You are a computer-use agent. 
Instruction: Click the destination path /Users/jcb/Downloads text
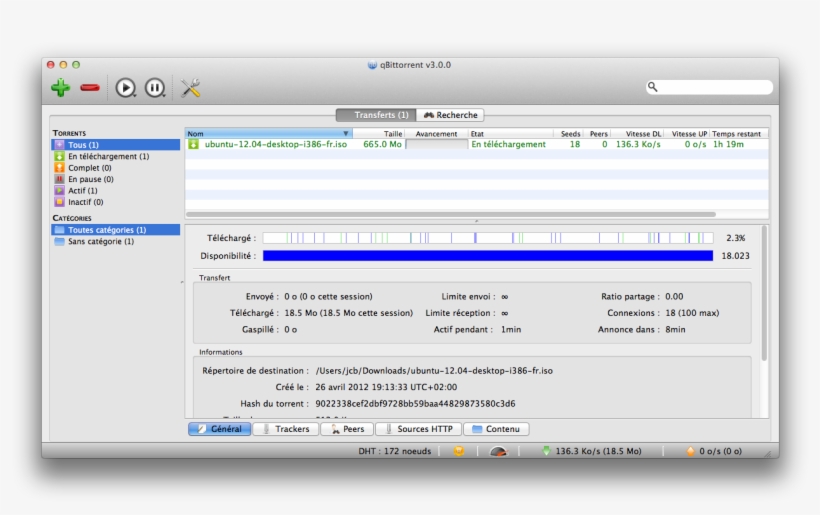pos(434,371)
